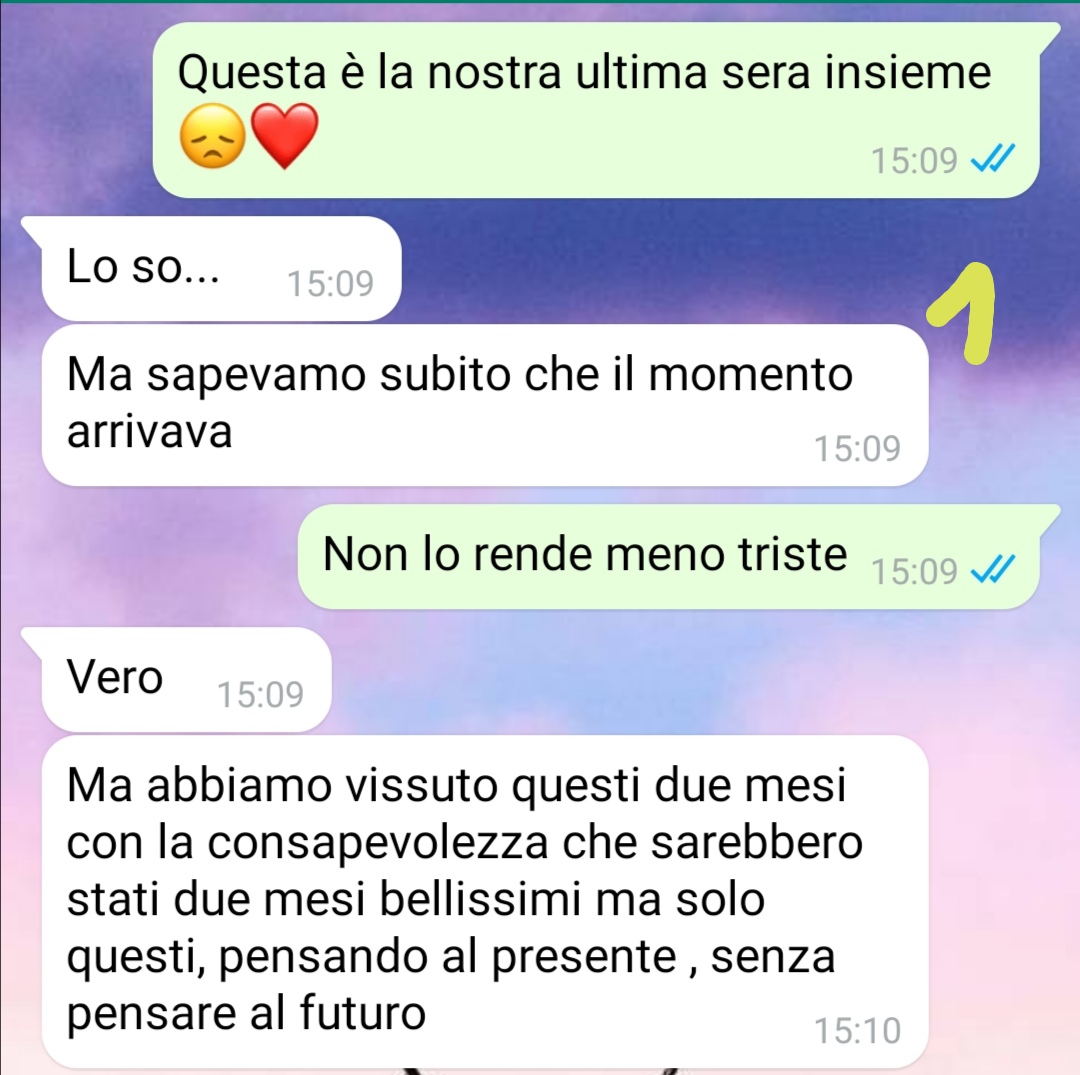Tap read checkmarks beside 'Non lo rende meno triste'
The image size is (1080, 1075).
coord(993,570)
